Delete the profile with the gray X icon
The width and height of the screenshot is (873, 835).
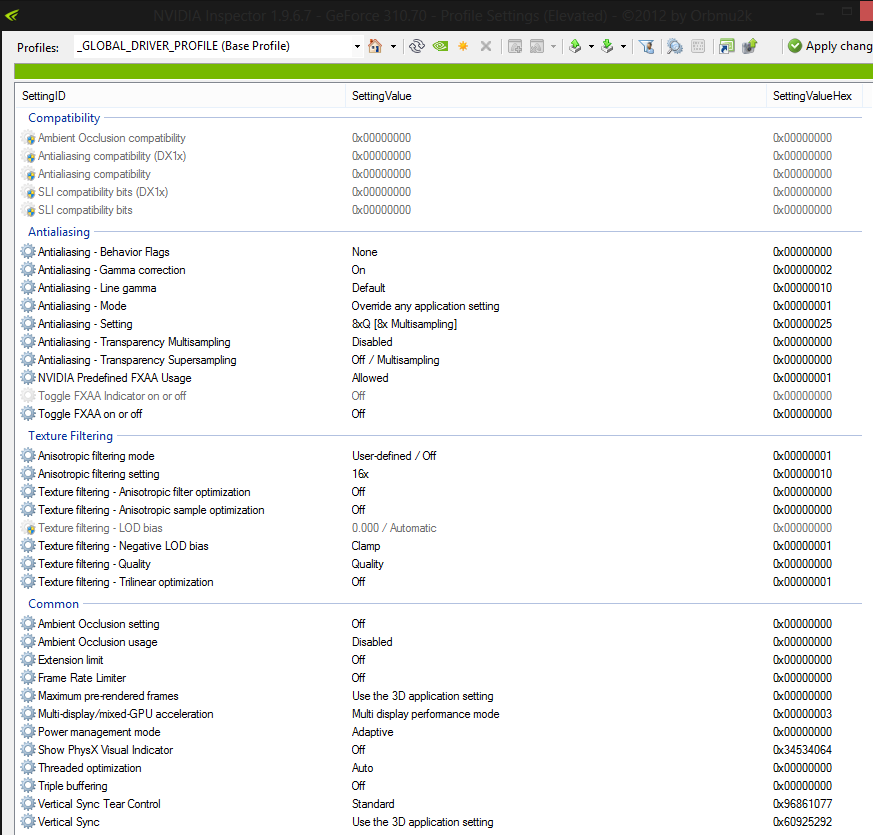click(x=486, y=46)
